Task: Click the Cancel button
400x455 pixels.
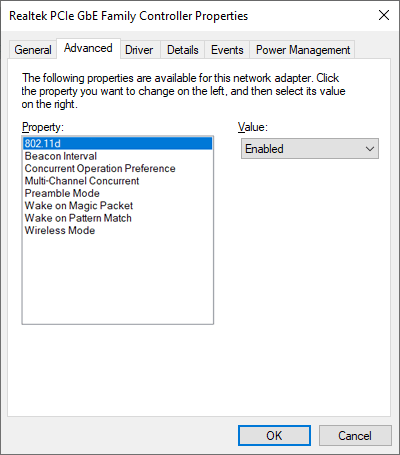Action: 355,435
